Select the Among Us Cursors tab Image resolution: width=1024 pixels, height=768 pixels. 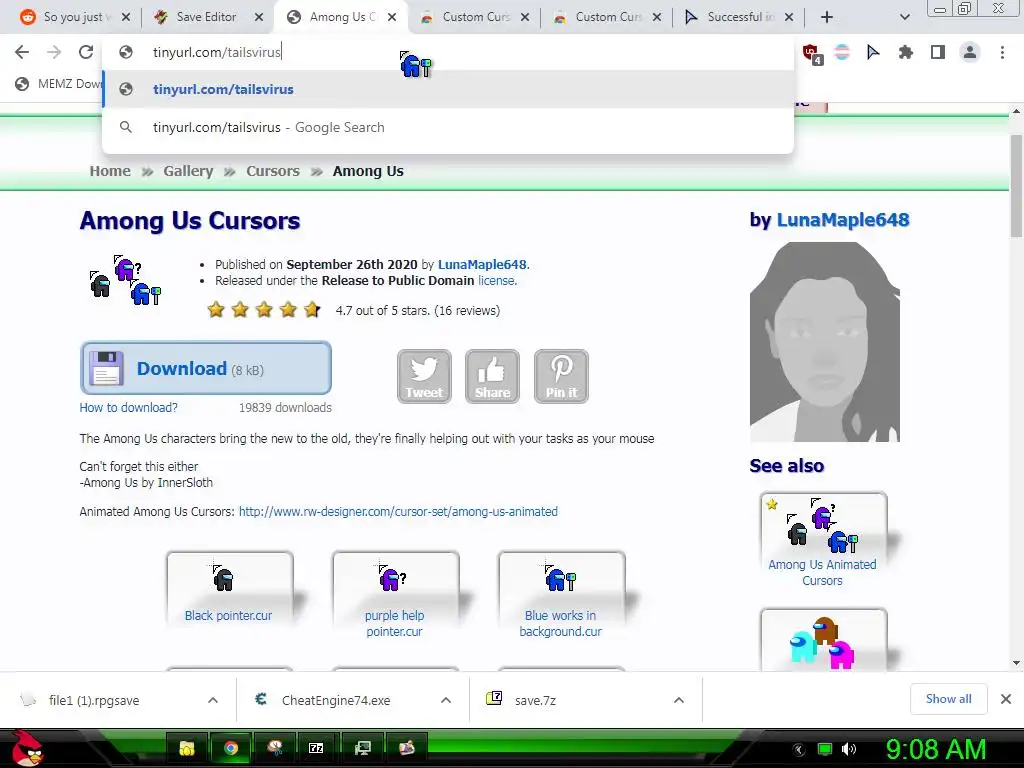[x=342, y=17]
